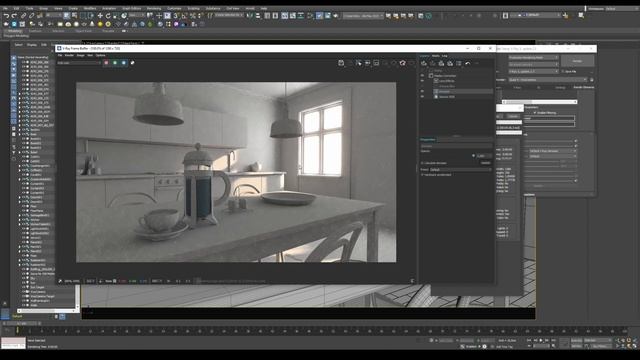Toggle the Angle Snap button
The height and width of the screenshot is (360, 640).
pyautogui.click(x=184, y=16)
